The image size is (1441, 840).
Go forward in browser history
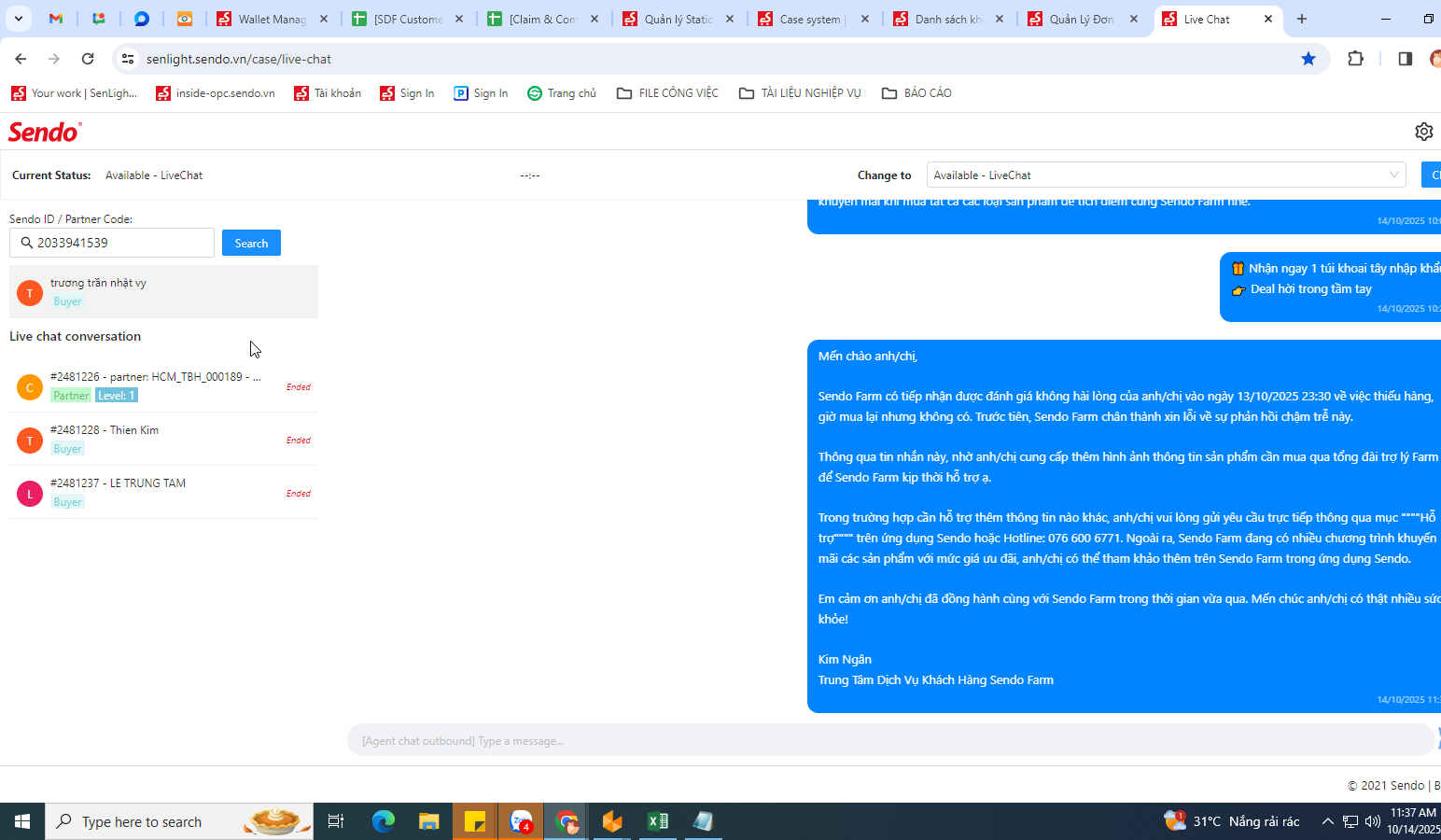[x=54, y=59]
